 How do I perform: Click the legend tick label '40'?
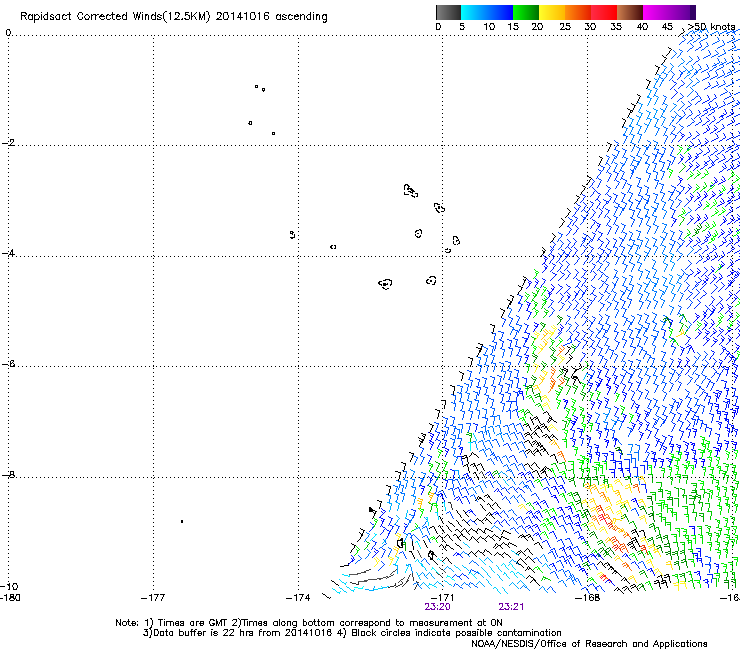(642, 27)
